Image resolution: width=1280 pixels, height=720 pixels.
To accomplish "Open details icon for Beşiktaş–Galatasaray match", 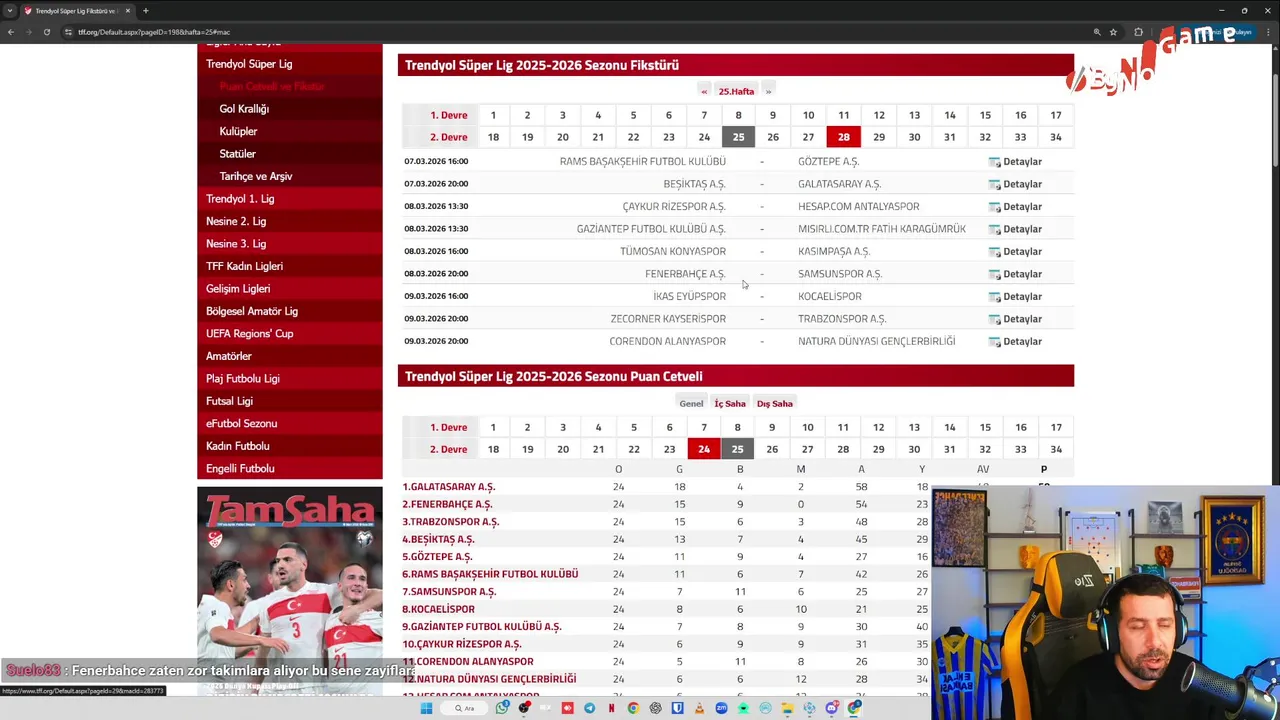I will pyautogui.click(x=994, y=184).
